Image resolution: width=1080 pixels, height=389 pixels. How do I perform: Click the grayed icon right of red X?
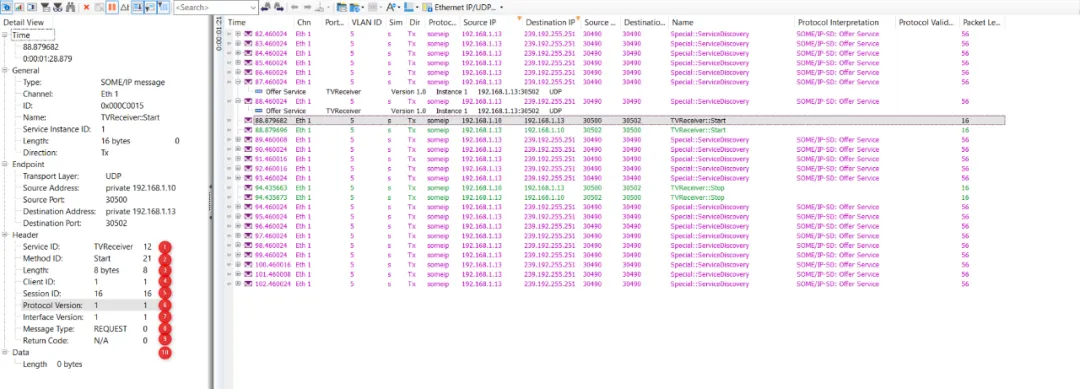pyautogui.click(x=98, y=7)
